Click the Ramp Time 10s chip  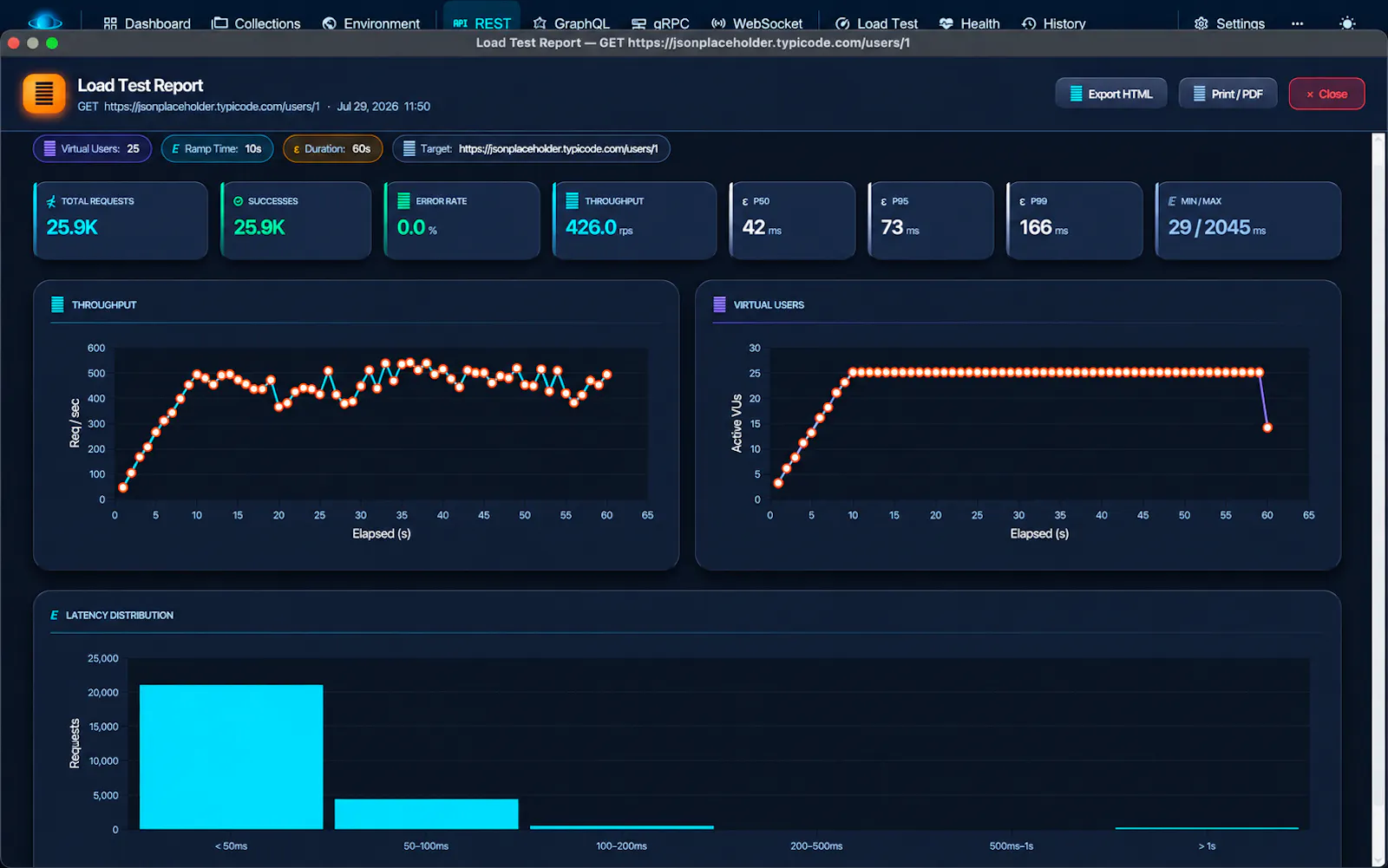pyautogui.click(x=217, y=148)
